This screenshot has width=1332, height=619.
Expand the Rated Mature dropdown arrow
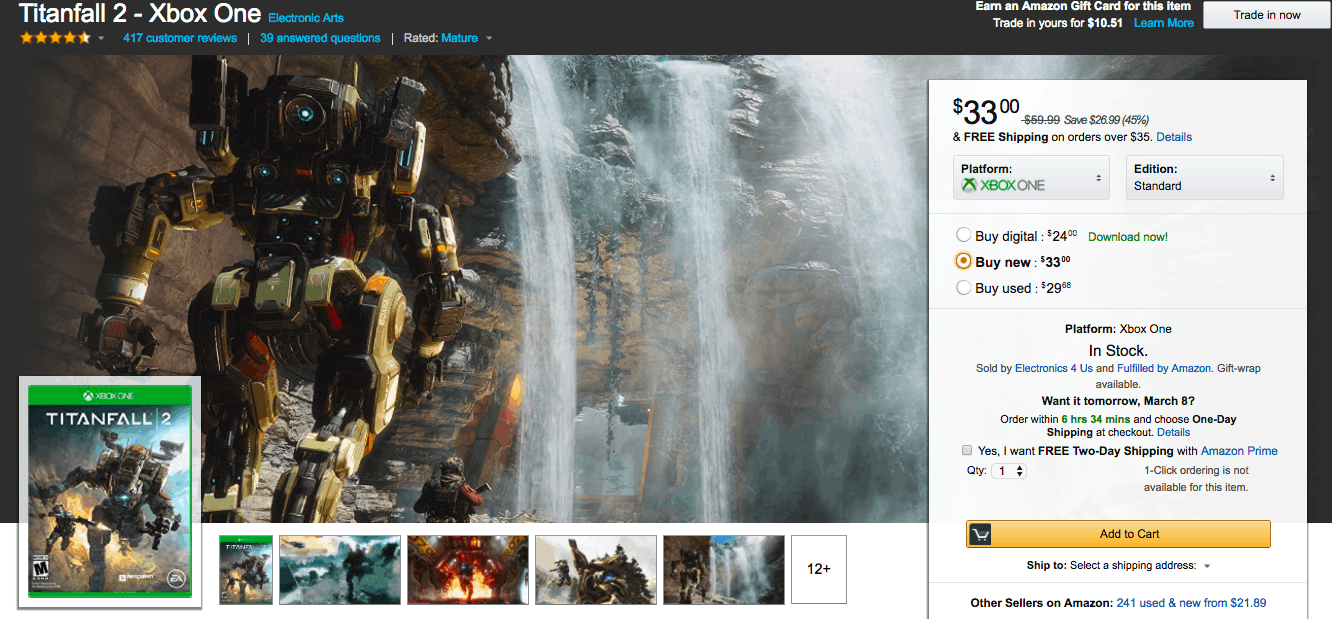coord(489,39)
